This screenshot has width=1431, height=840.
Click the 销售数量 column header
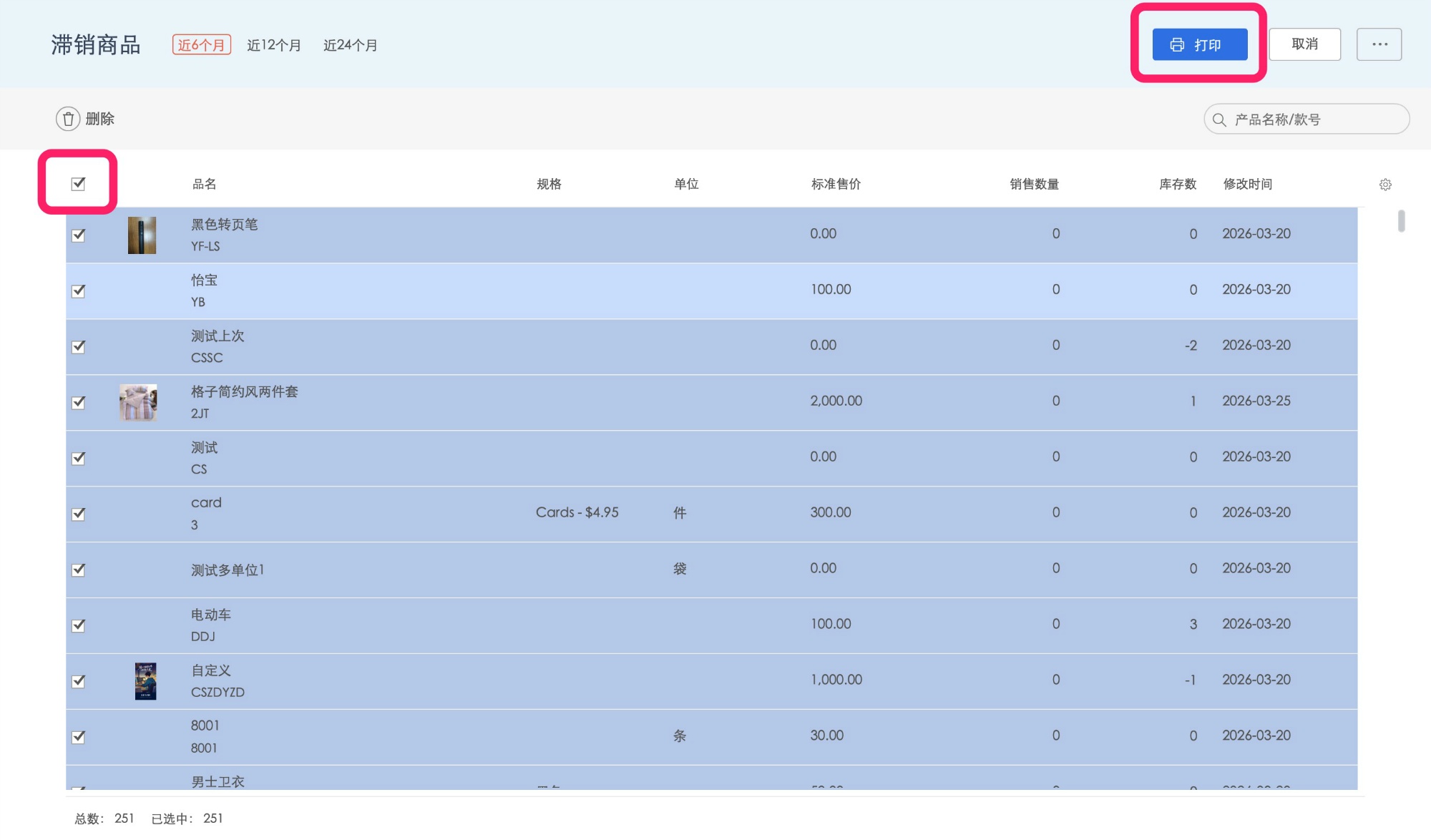(x=1035, y=184)
